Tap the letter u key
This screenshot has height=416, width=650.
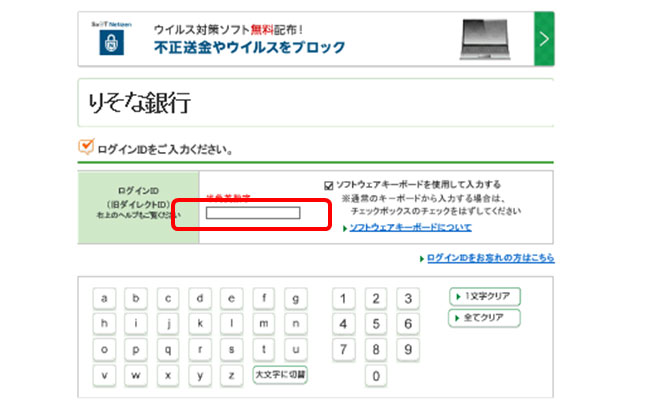(x=296, y=350)
